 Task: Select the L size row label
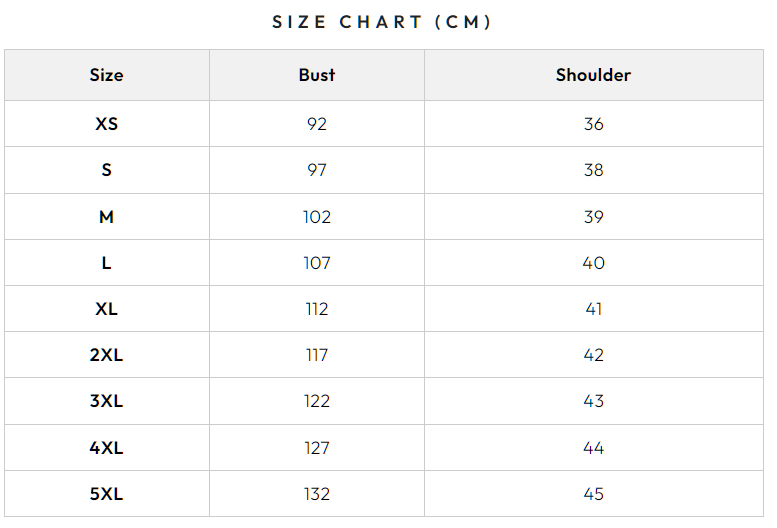coord(106,263)
